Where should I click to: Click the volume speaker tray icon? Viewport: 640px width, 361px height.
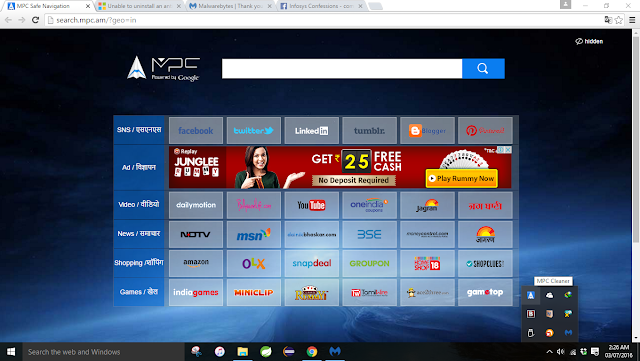[561, 352]
